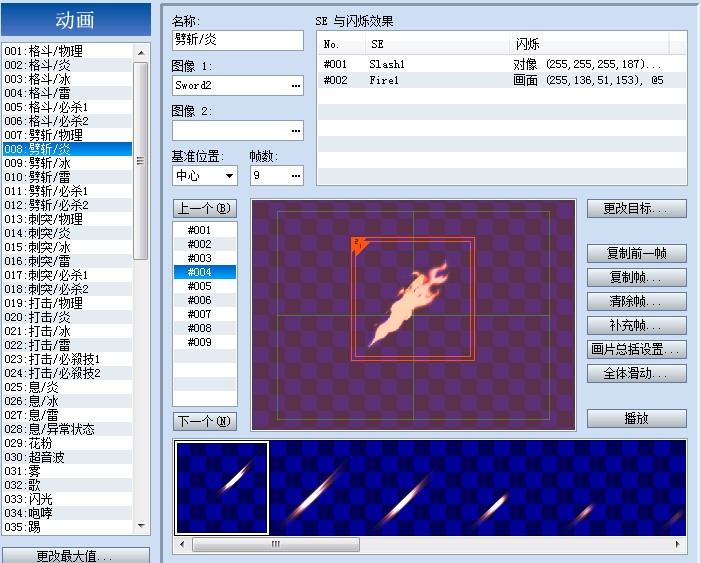The image size is (701, 563).
Task: Select animation 008:劈斩/炎
Action: tap(68, 149)
